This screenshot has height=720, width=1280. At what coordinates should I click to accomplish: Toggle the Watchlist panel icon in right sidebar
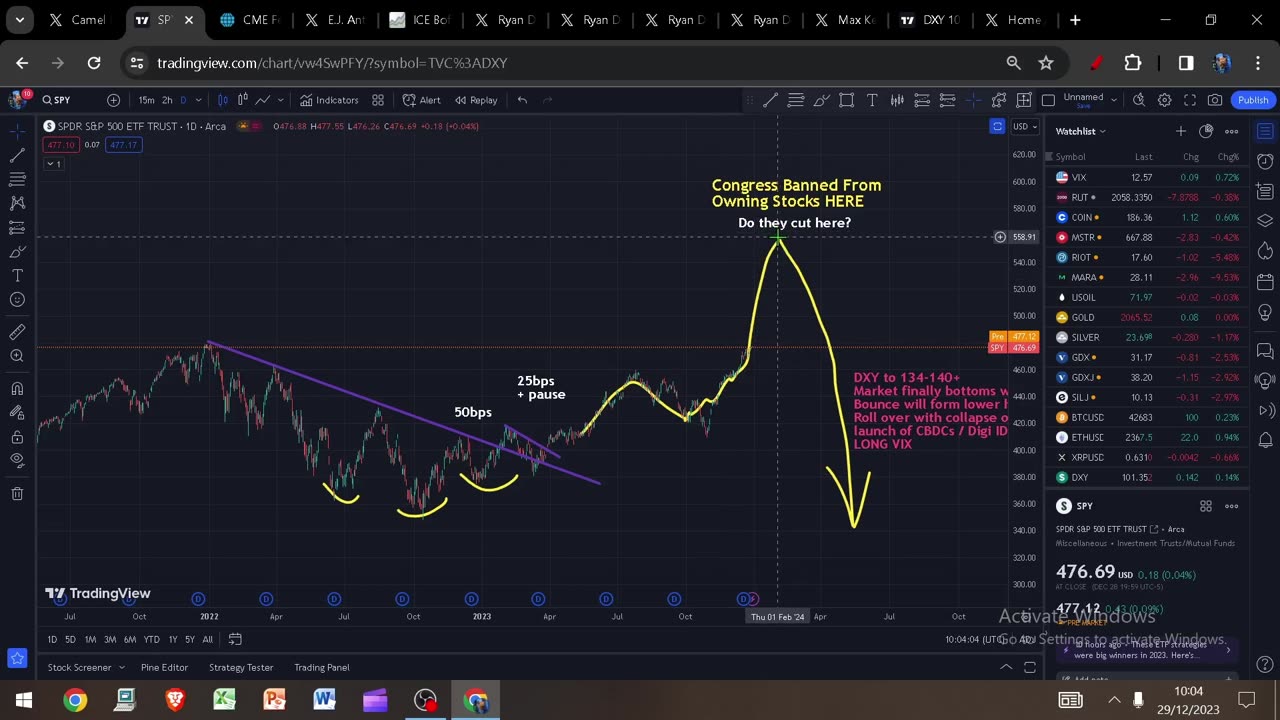tap(1265, 131)
